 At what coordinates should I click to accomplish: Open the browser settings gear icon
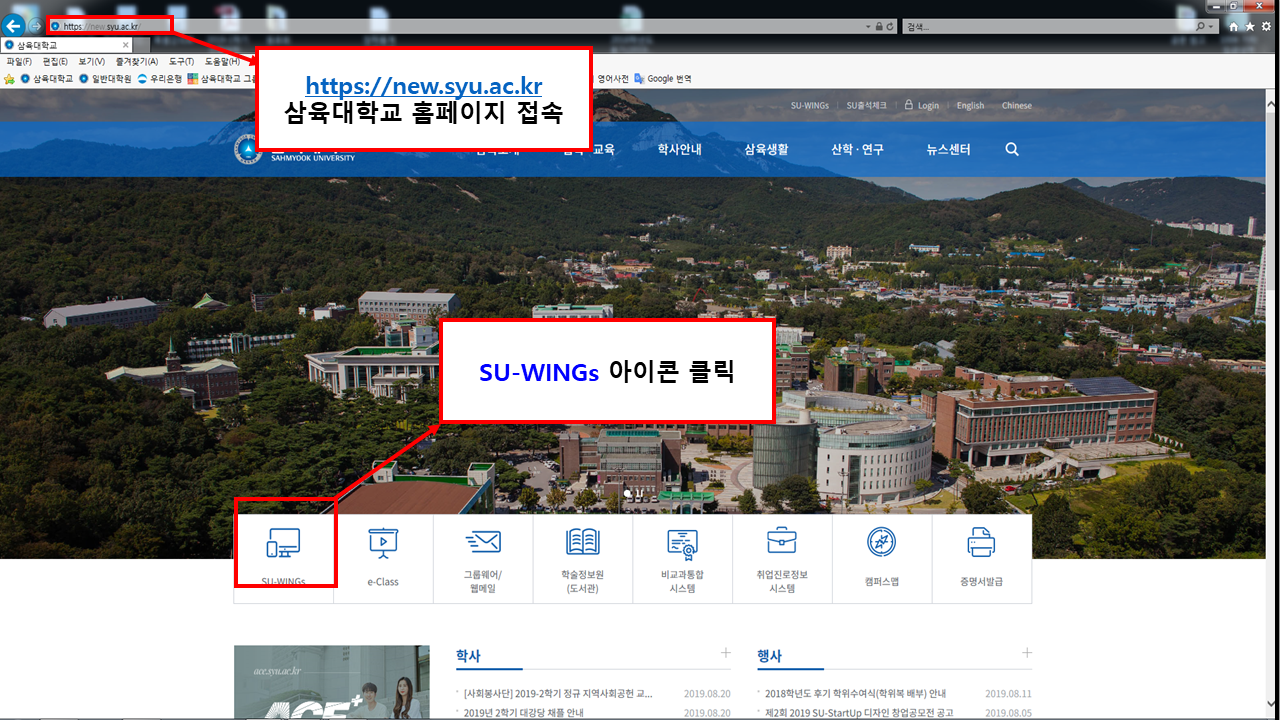pos(1266,26)
